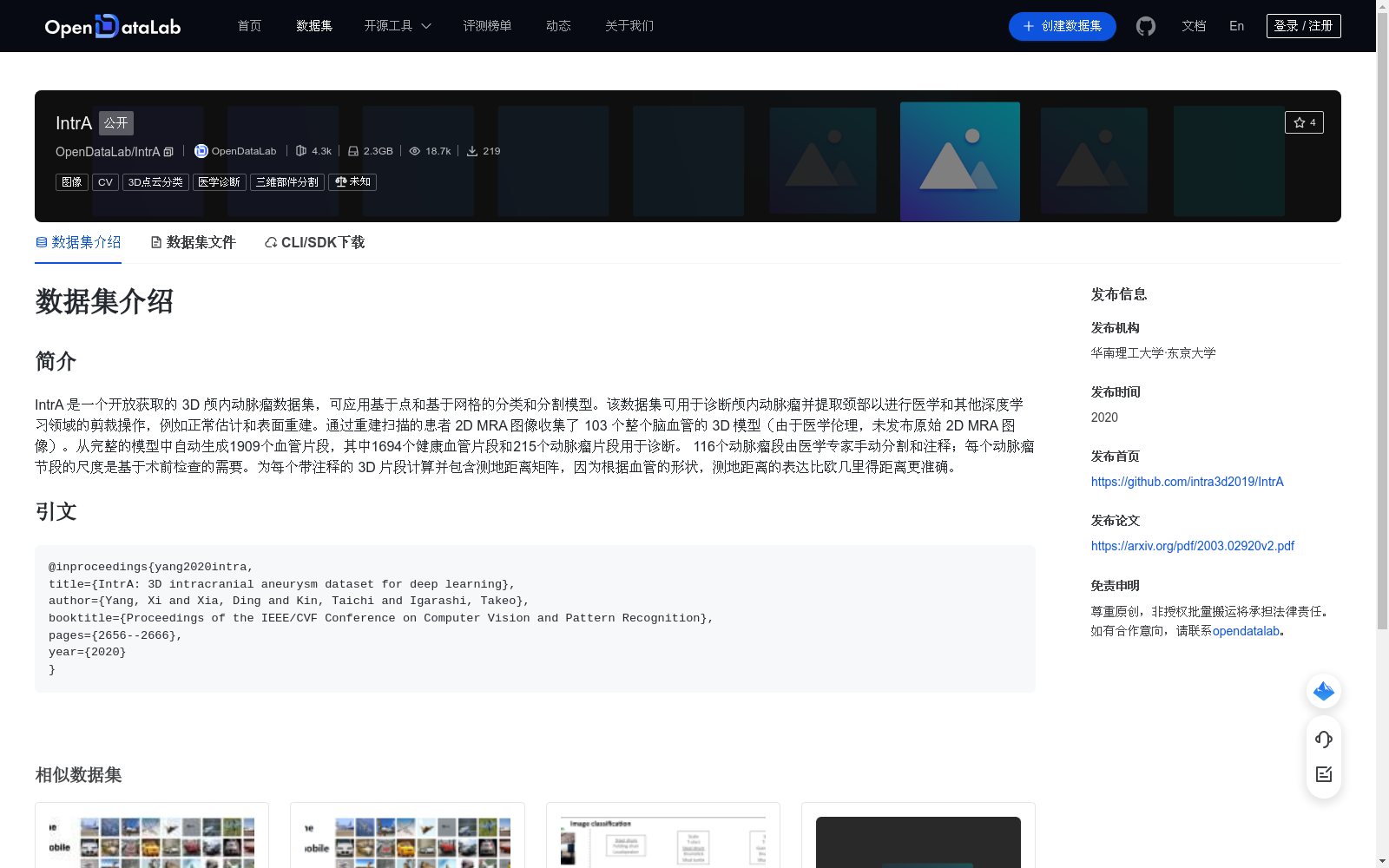
Task: Click the 公开 visibility badge
Action: coord(116,123)
